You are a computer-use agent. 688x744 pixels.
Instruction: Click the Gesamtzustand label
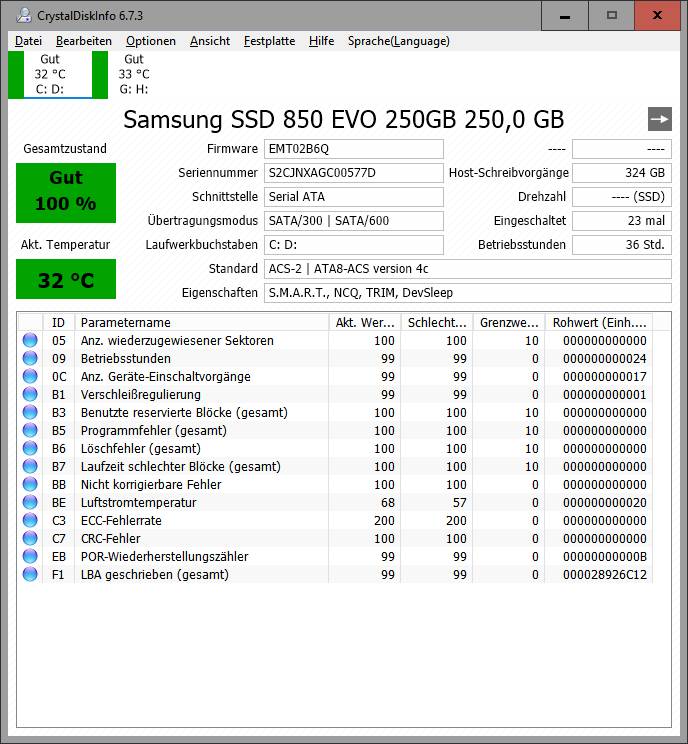[x=65, y=149]
